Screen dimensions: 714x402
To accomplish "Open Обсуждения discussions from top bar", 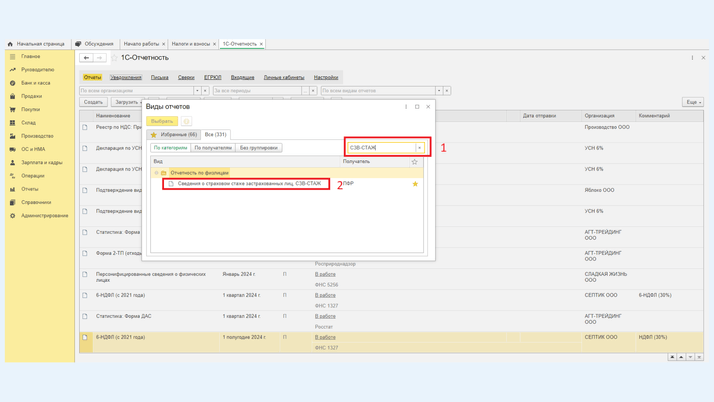I will (95, 44).
